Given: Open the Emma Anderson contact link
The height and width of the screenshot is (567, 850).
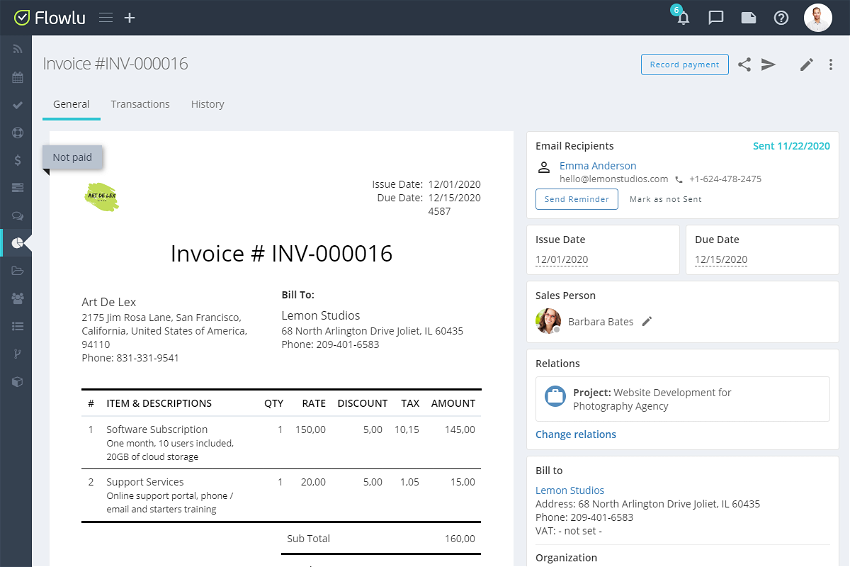Looking at the screenshot, I should point(597,166).
